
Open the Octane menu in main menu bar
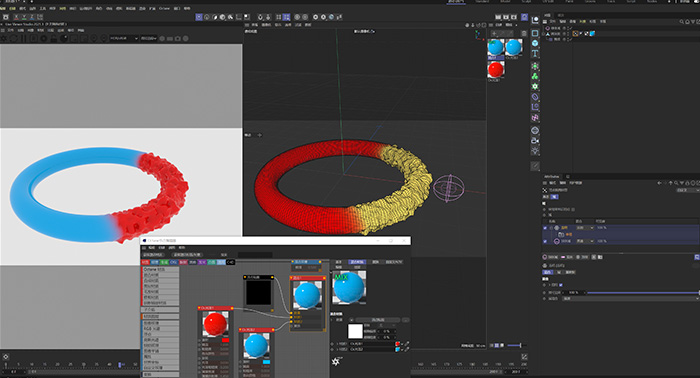(x=164, y=8)
